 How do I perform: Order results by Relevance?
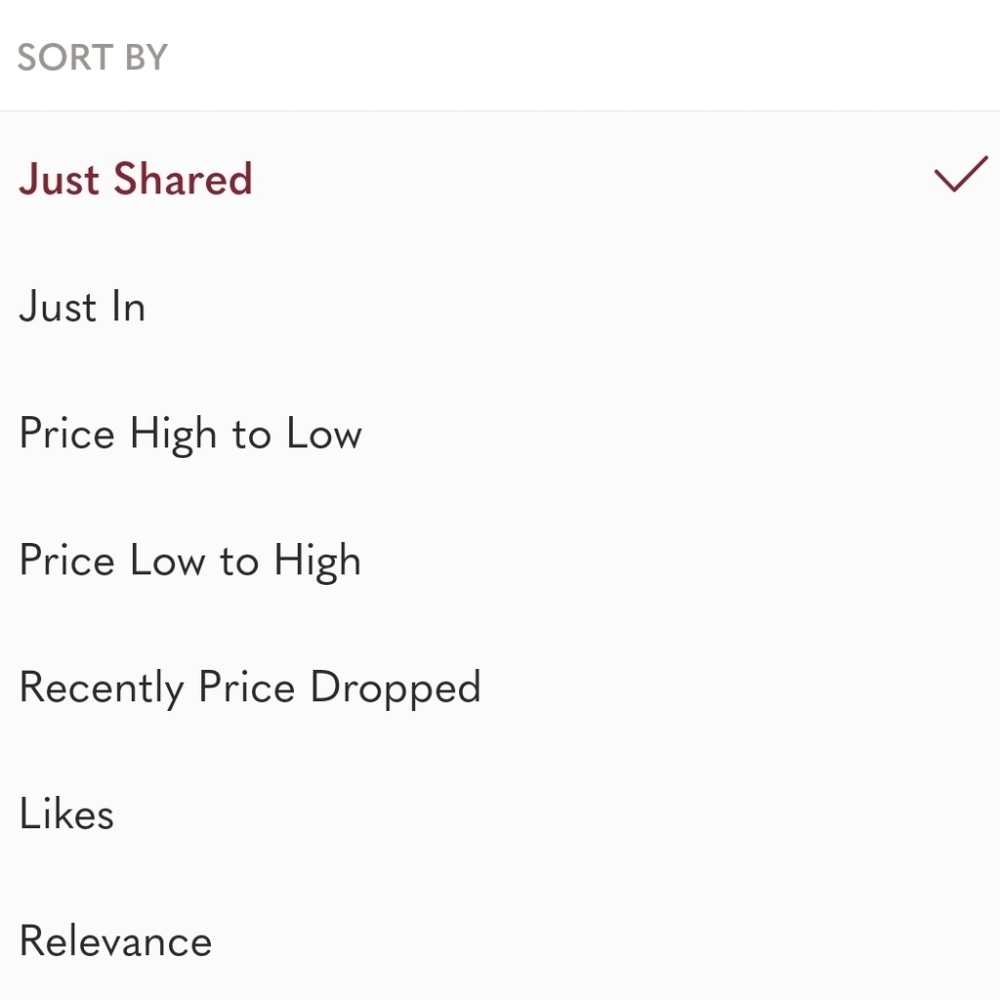(x=500, y=941)
